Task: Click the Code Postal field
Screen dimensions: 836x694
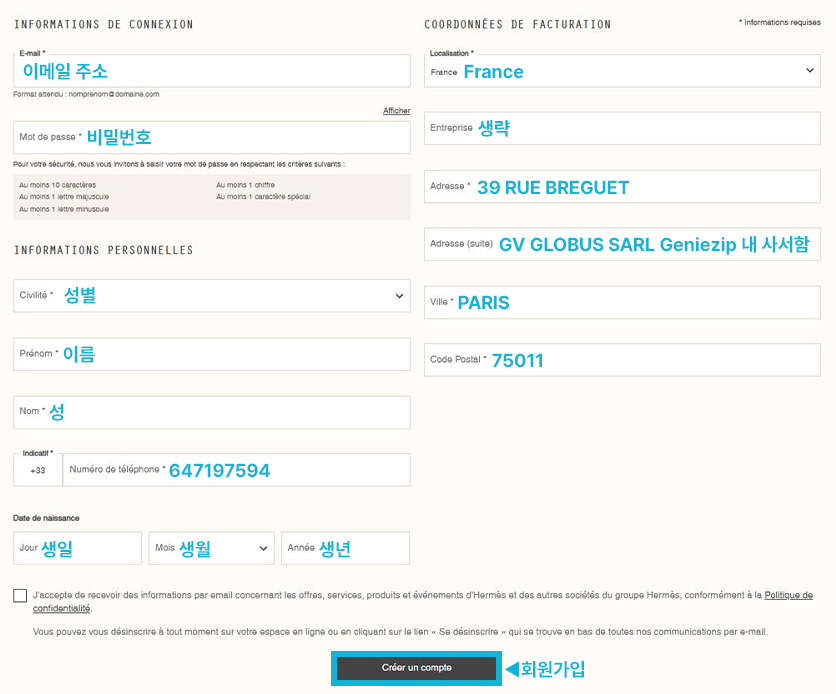Action: tap(622, 360)
